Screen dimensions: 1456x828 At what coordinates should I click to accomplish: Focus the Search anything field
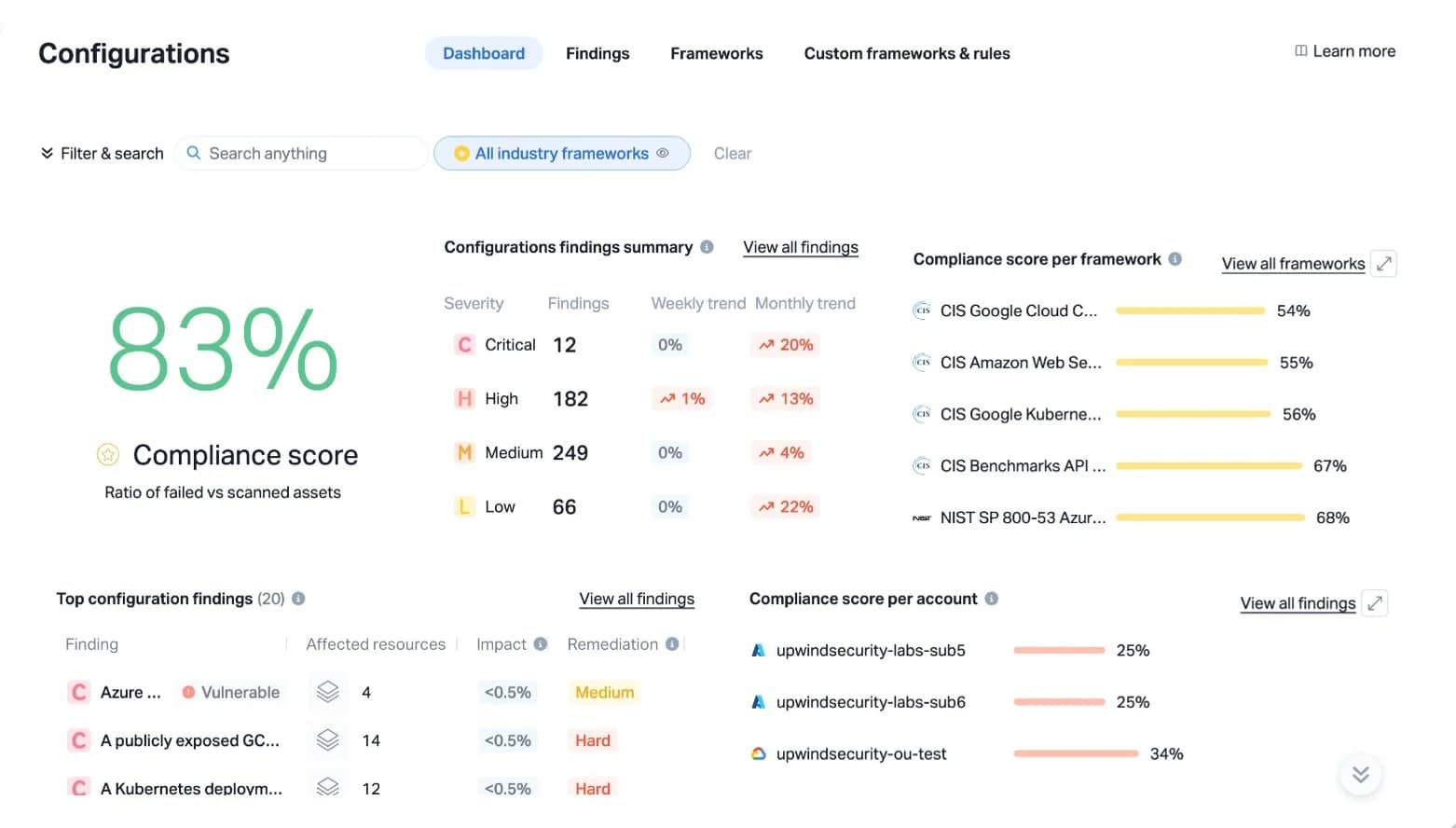click(301, 153)
